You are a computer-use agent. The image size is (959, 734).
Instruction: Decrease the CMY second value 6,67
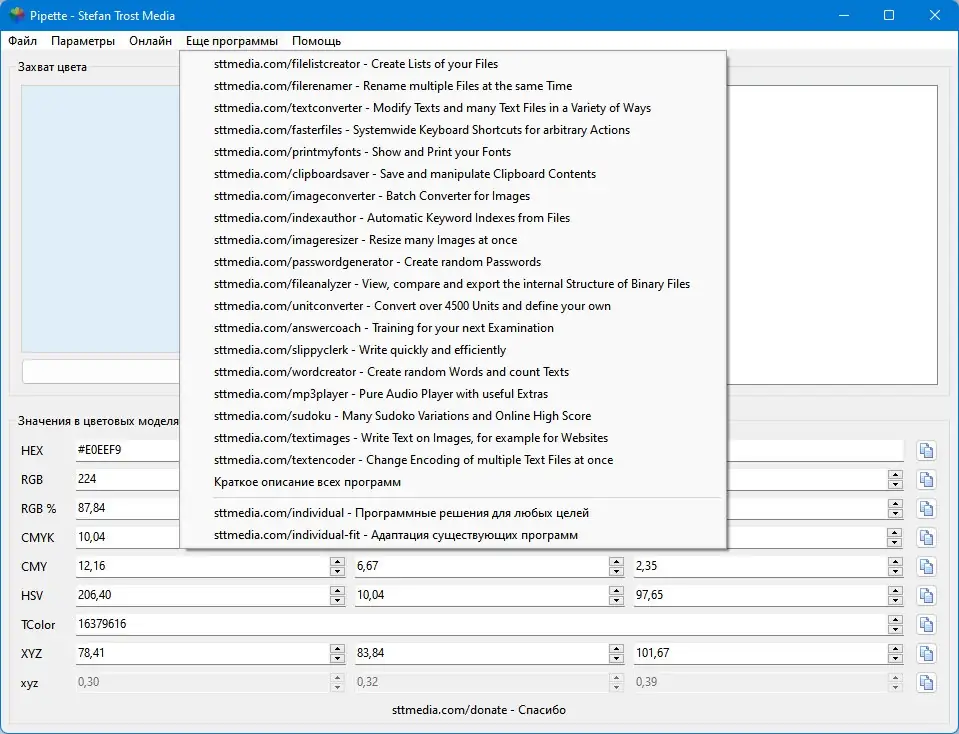click(616, 571)
